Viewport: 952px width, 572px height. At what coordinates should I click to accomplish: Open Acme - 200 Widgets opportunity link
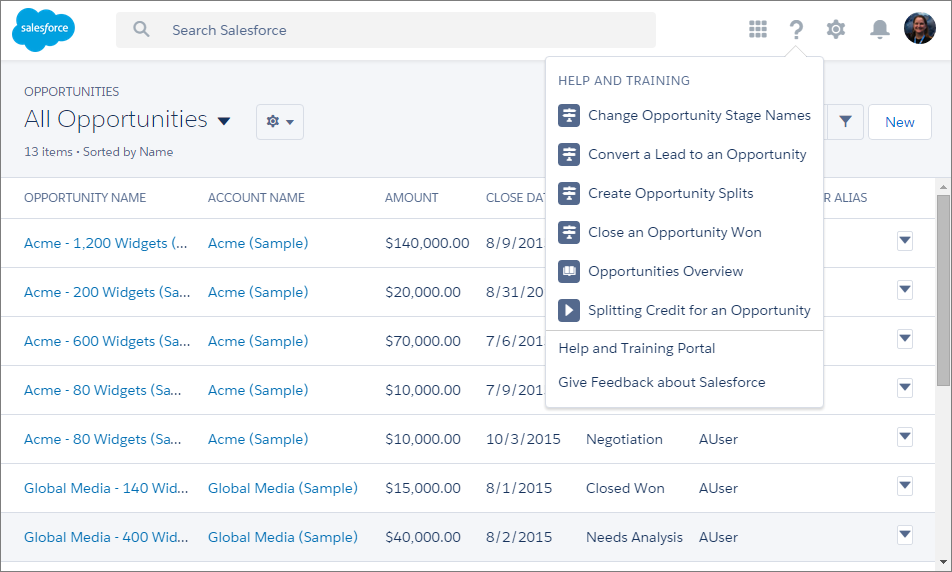107,292
